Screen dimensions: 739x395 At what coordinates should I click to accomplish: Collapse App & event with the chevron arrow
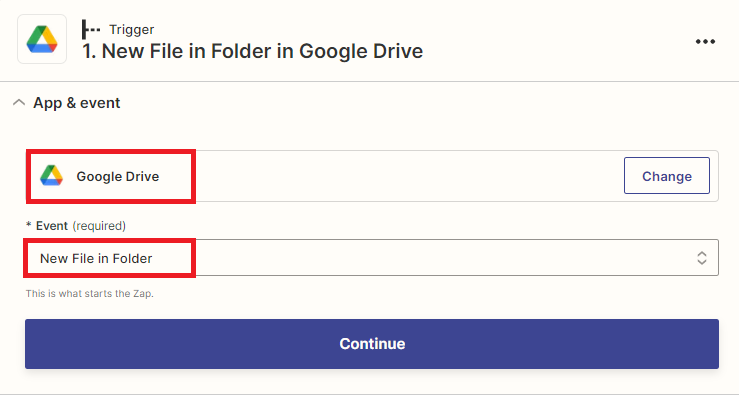tap(19, 102)
